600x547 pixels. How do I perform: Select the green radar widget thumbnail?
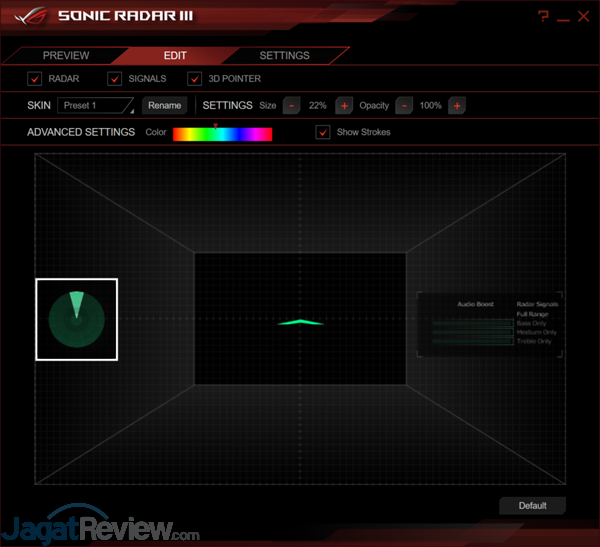(77, 319)
